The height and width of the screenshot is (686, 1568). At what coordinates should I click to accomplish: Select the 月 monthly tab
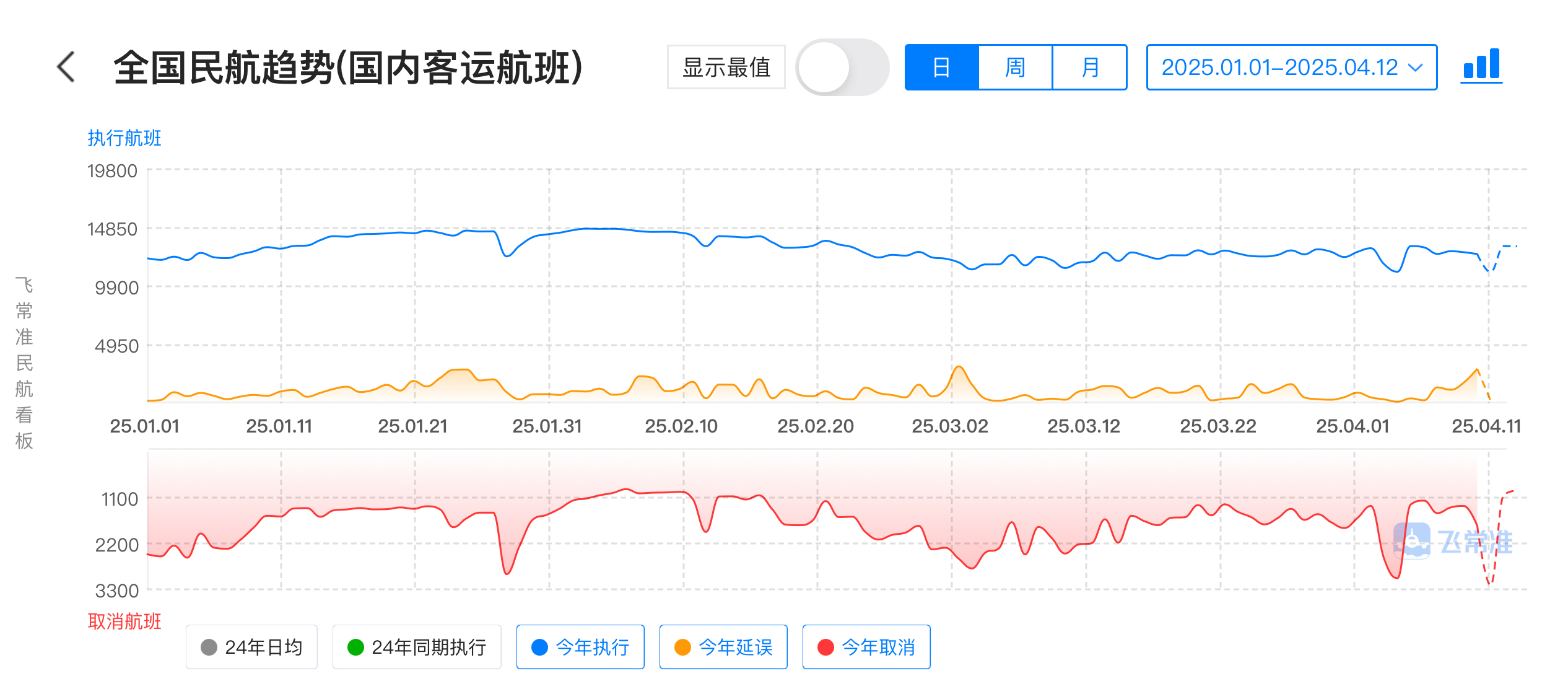(1090, 67)
